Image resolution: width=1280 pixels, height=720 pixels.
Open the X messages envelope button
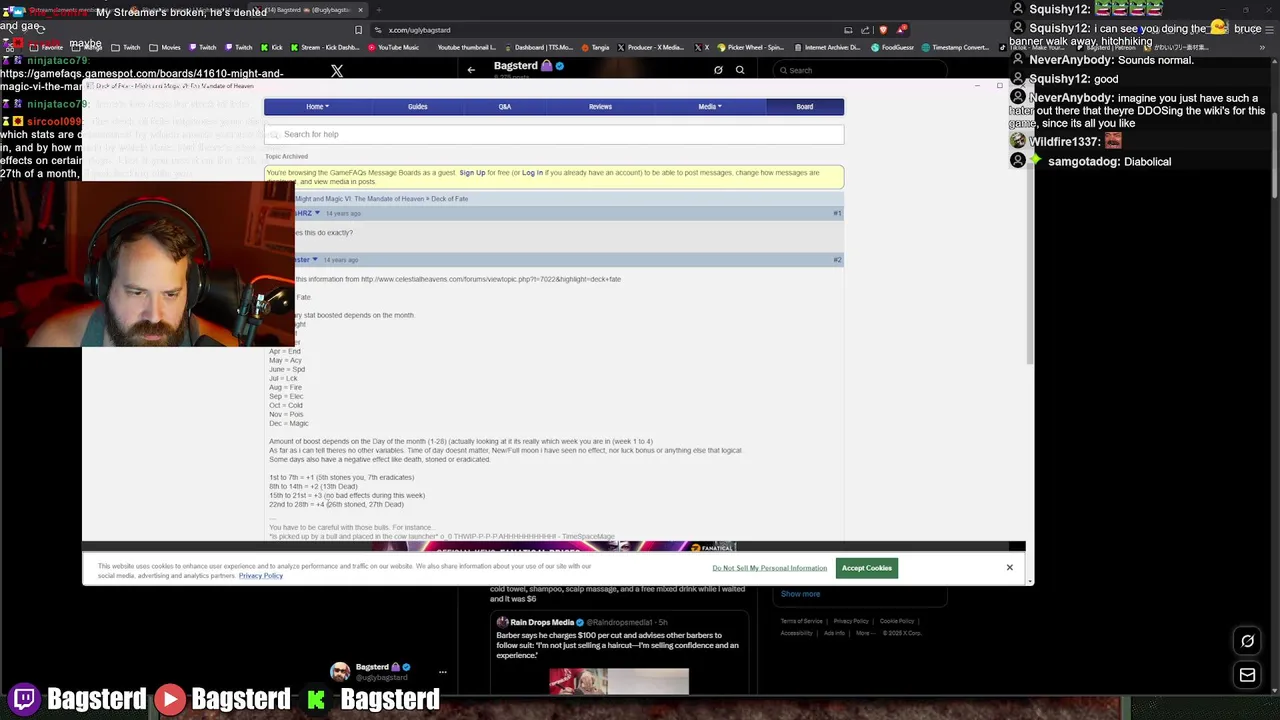(x=1247, y=676)
